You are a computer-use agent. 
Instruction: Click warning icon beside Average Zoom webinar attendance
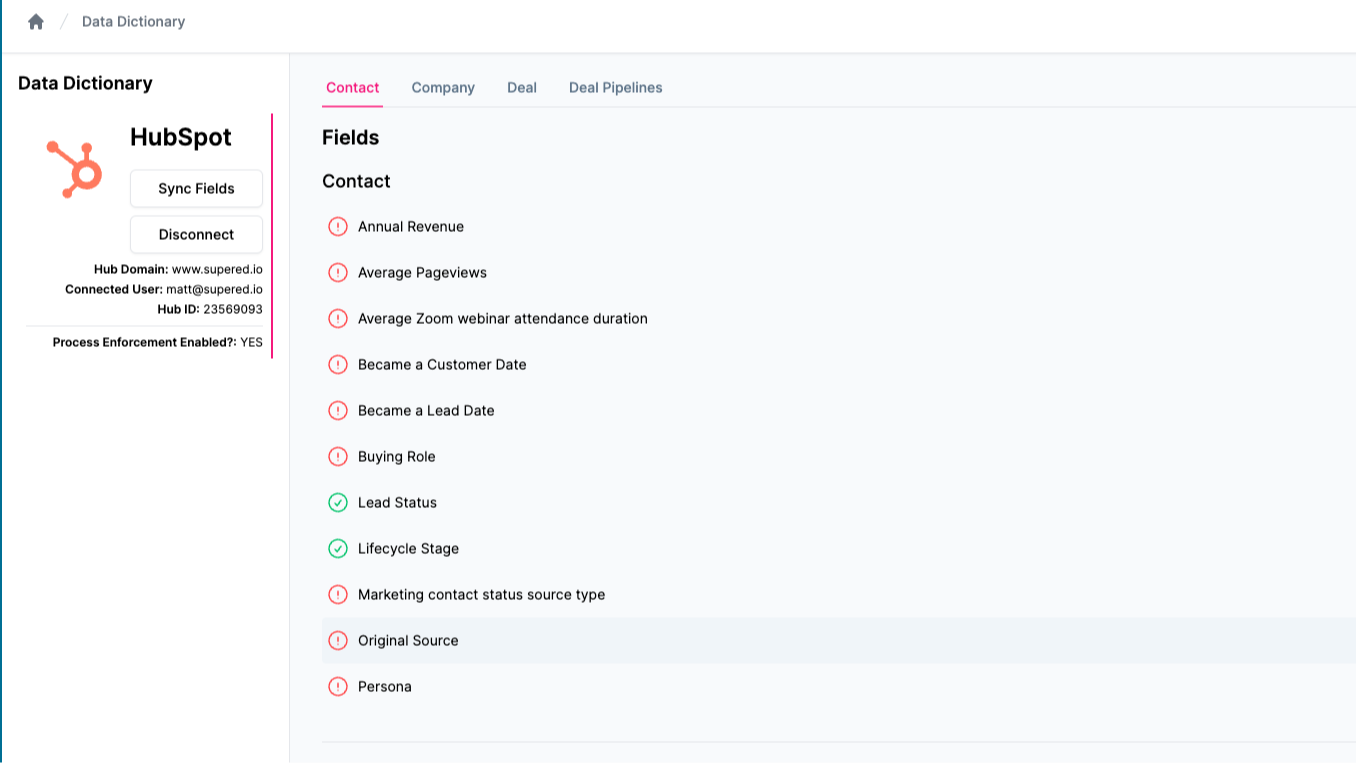338,319
